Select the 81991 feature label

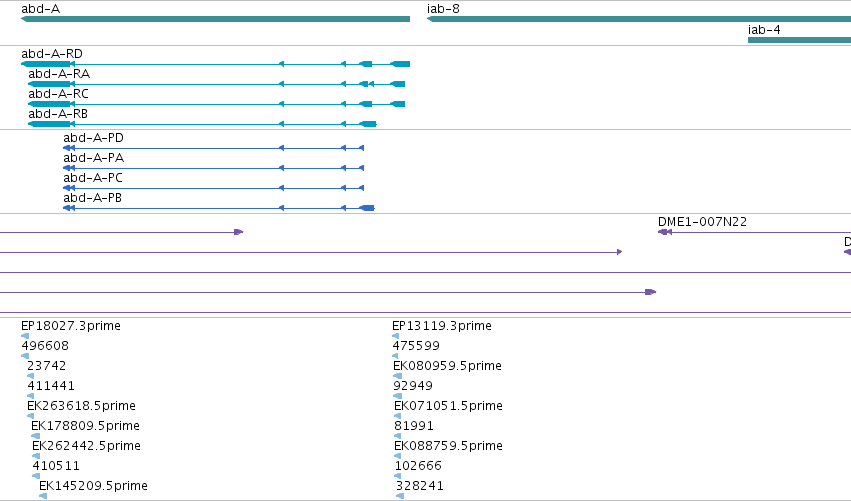pos(414,426)
